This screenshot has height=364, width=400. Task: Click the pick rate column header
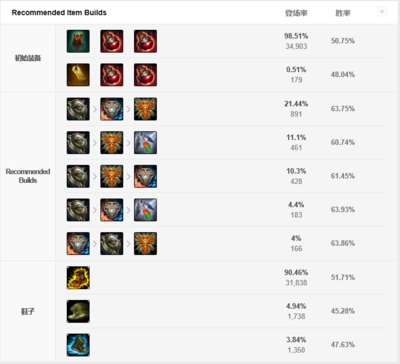pyautogui.click(x=296, y=13)
